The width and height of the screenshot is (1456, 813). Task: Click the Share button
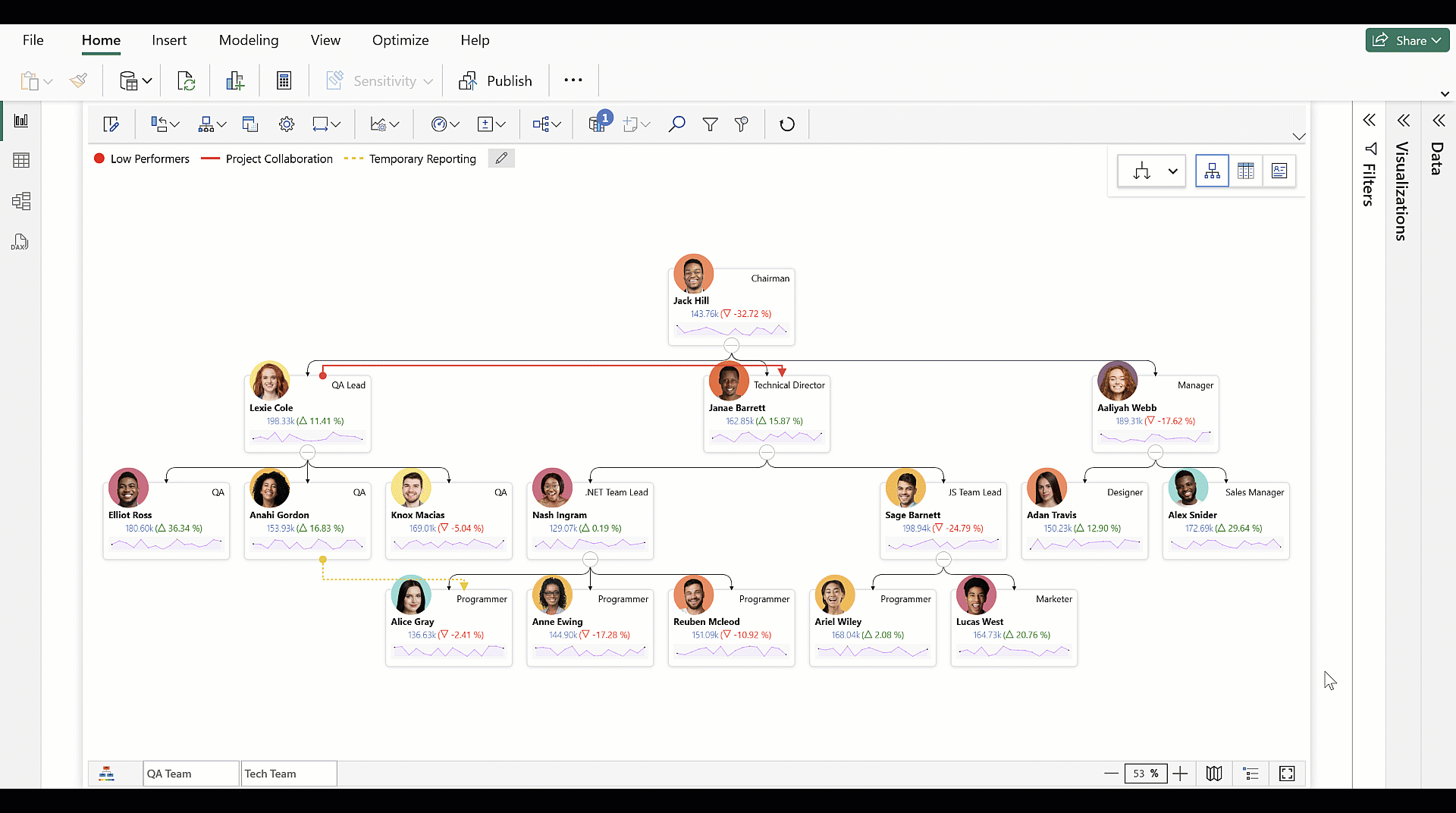click(1407, 40)
